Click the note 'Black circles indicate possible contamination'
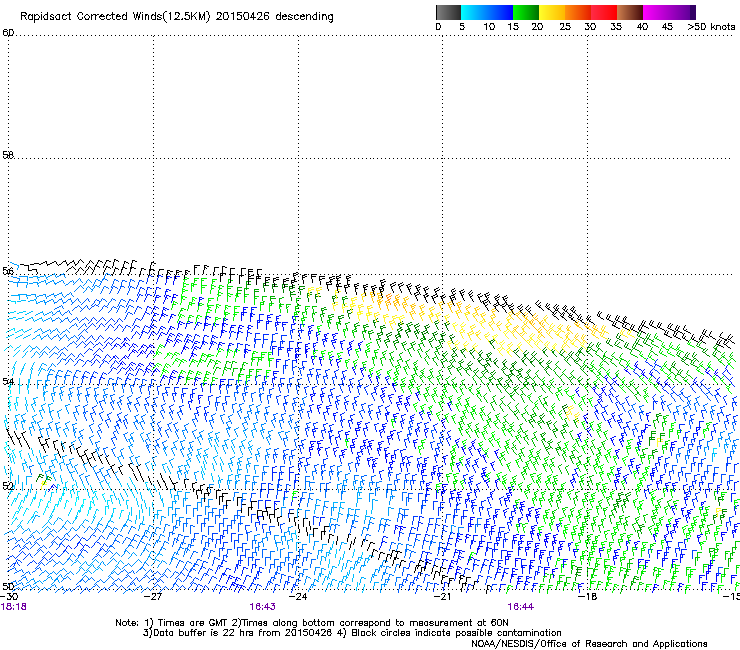This screenshot has height=650, width=740. coord(456,633)
